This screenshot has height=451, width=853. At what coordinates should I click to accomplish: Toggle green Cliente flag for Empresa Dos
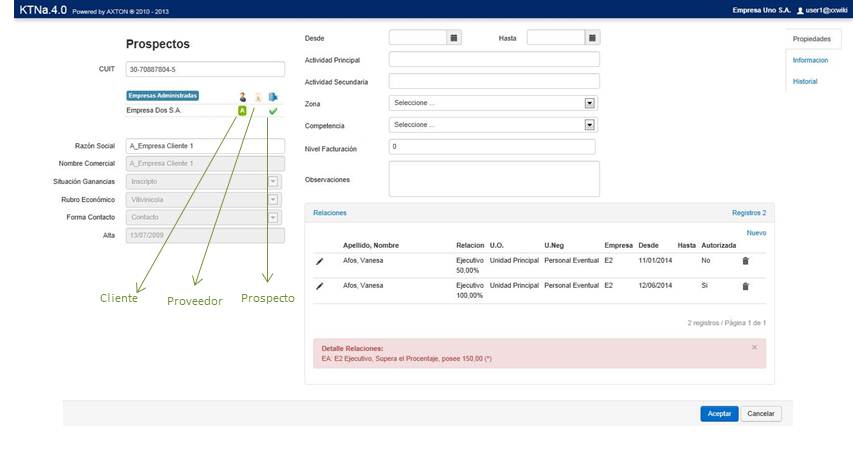(242, 111)
